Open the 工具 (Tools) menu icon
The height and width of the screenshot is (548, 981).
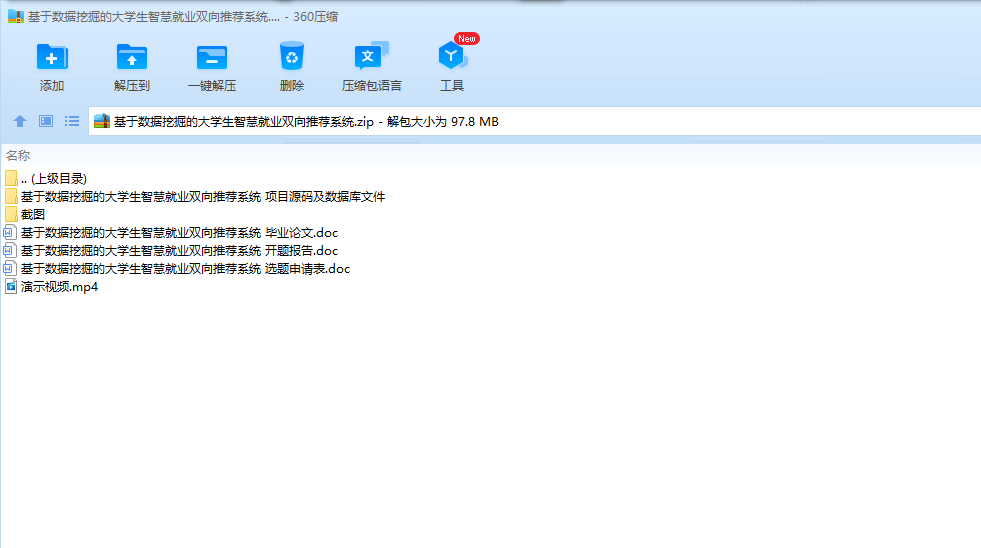[x=452, y=56]
